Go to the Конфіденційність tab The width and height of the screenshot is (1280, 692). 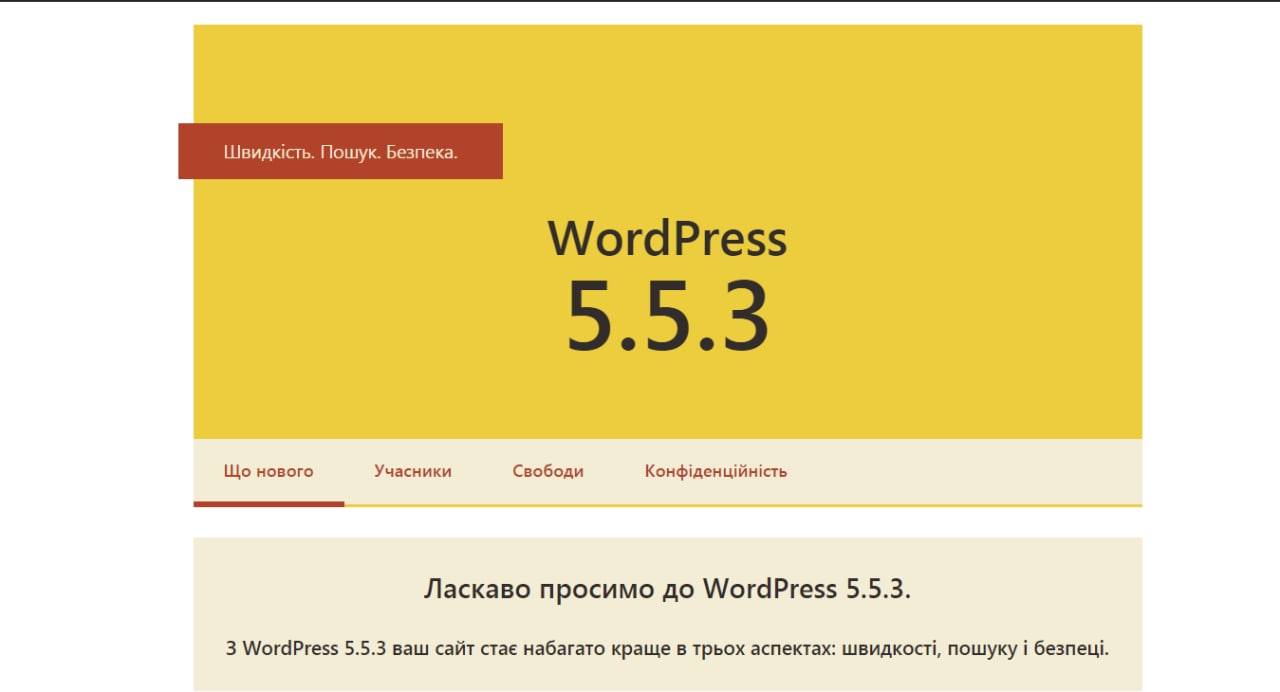pyautogui.click(x=716, y=472)
